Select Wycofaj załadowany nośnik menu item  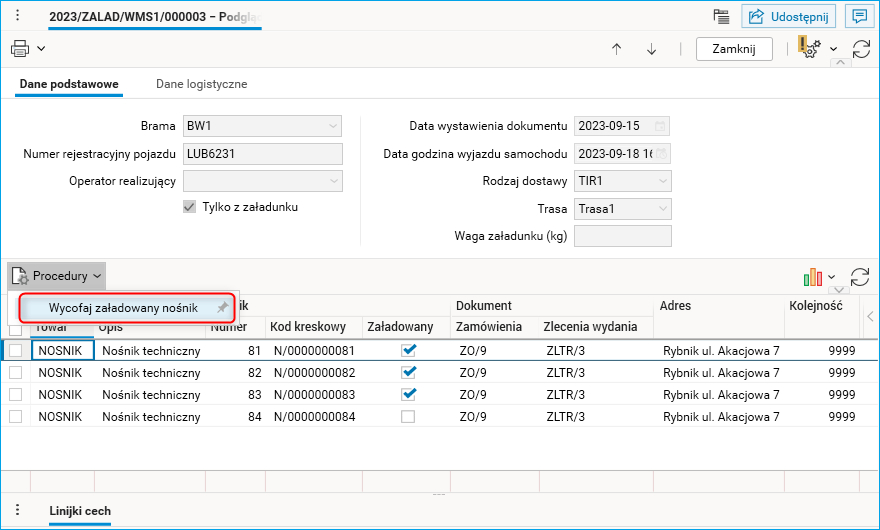124,308
